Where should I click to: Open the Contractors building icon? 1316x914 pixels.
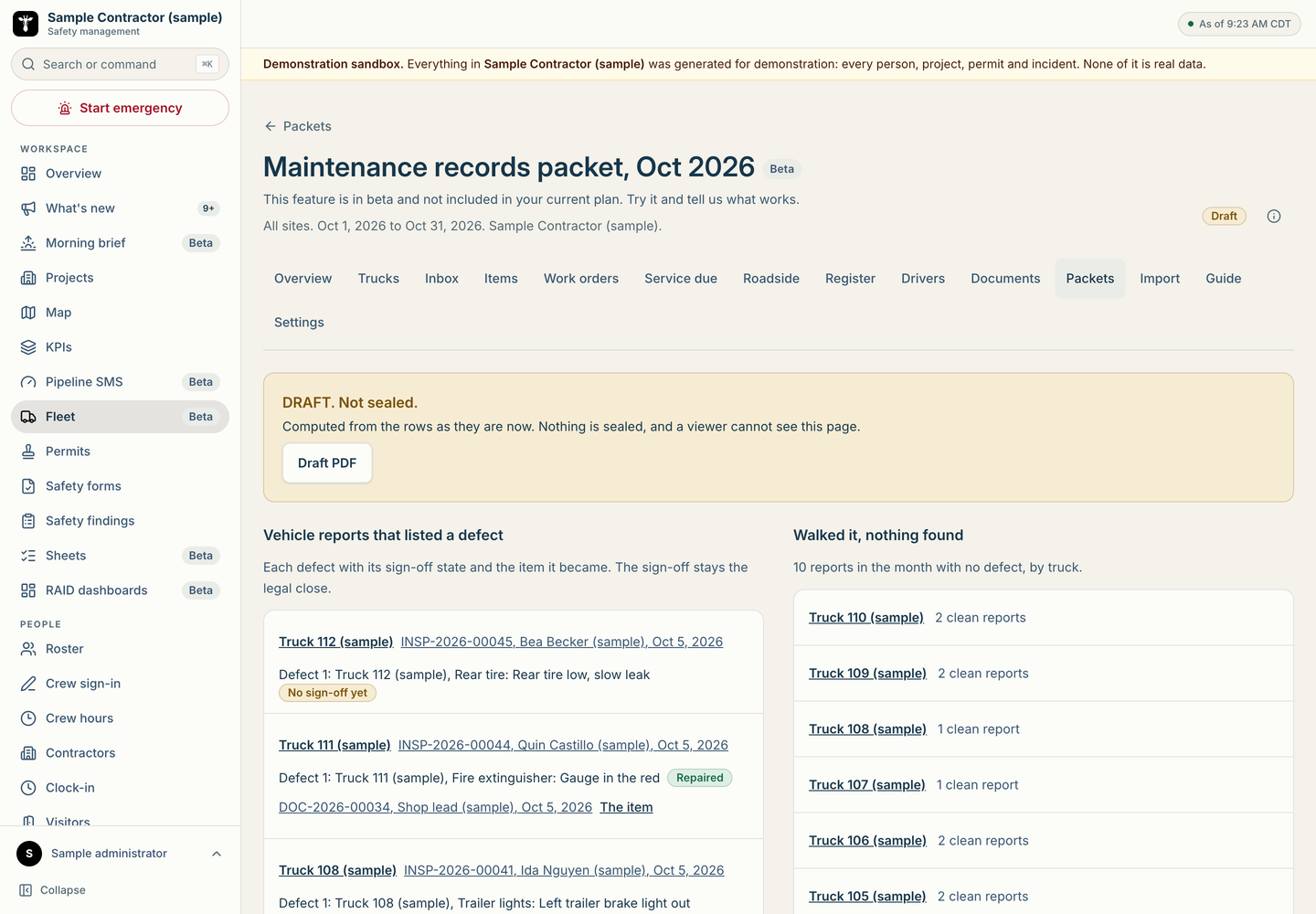pyautogui.click(x=28, y=753)
